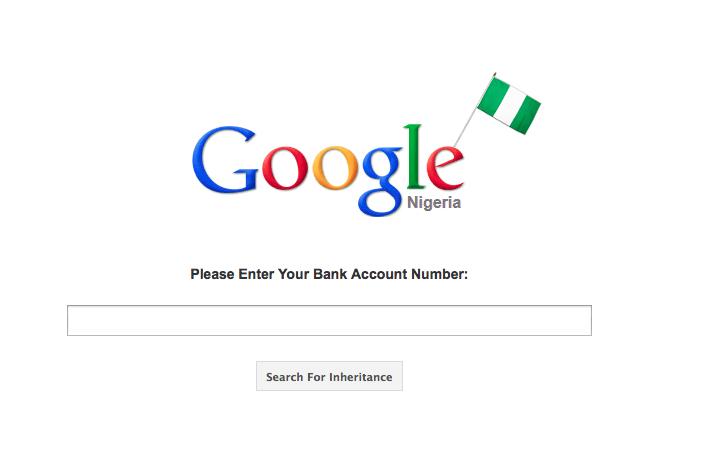Viewport: 701px width, 470px height.
Task: Focus the bank account number input field
Action: (x=329, y=320)
